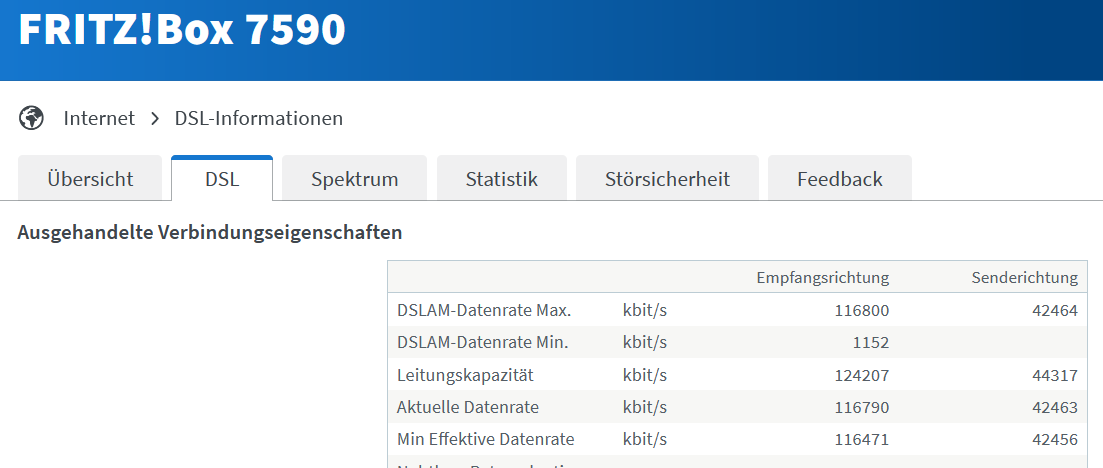Click the value 44317
Image resolution: width=1103 pixels, height=468 pixels.
(1054, 375)
